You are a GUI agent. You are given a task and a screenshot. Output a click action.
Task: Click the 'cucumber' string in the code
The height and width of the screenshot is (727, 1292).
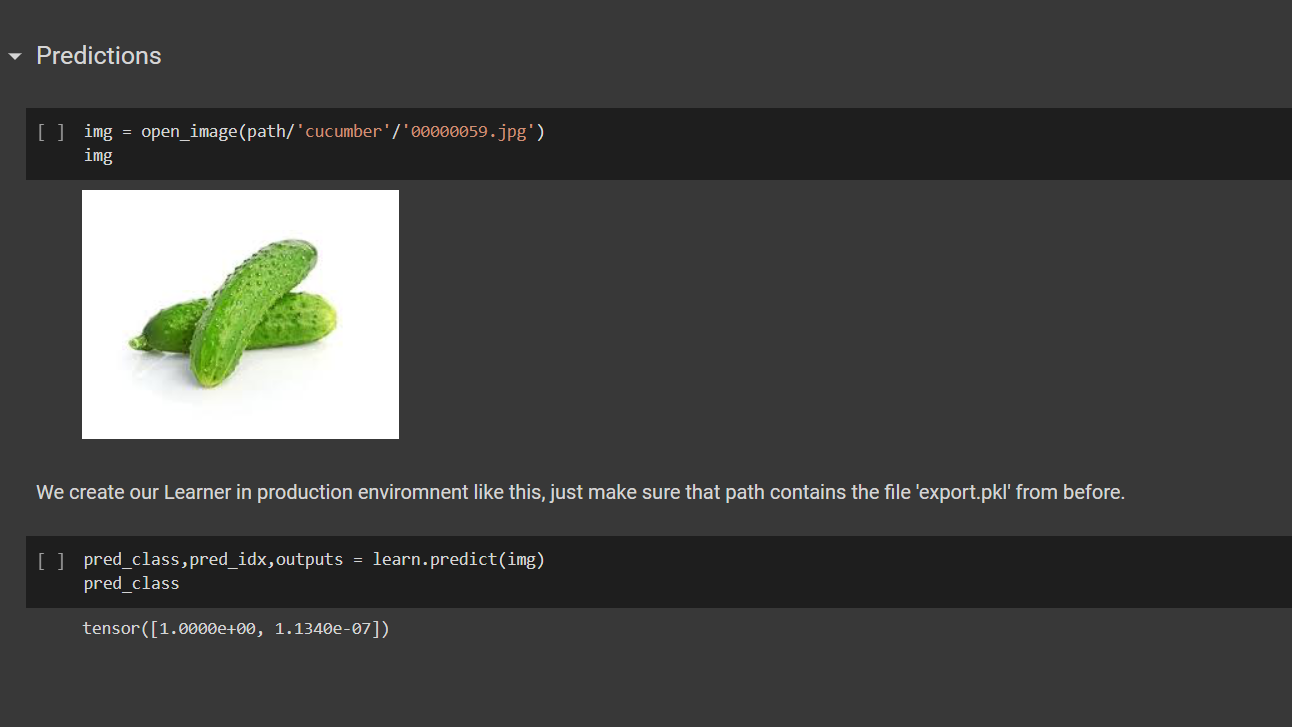pos(346,131)
